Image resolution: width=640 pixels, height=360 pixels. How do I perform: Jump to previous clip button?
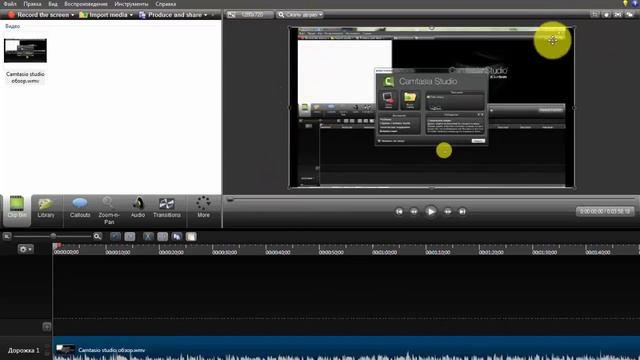click(399, 211)
